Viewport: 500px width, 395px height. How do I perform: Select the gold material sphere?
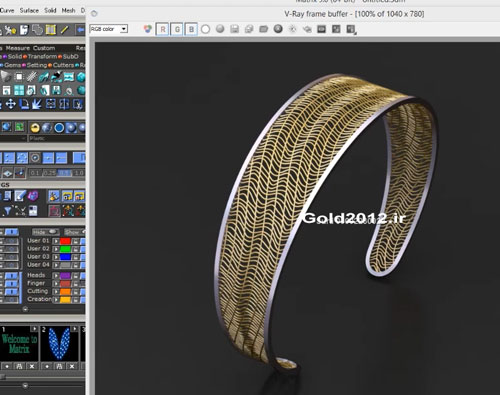(x=35, y=128)
